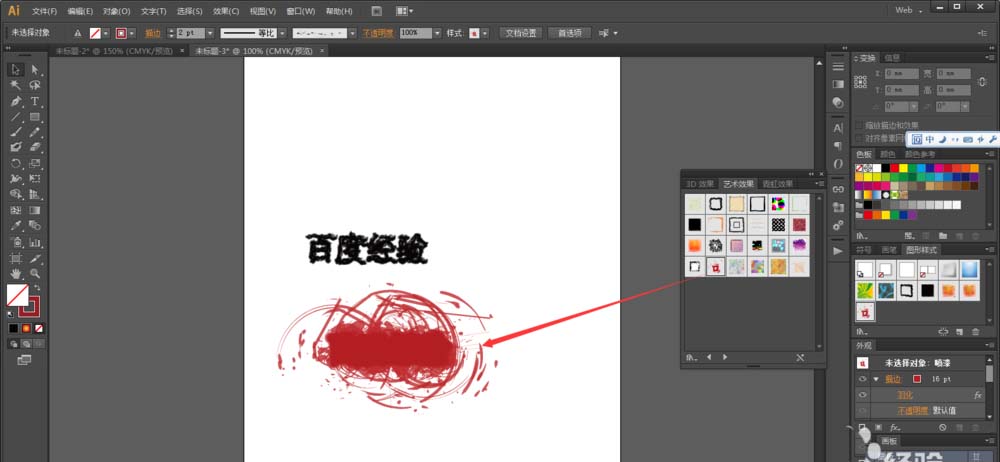
Task: Select the Rotate tool
Action: (16, 163)
